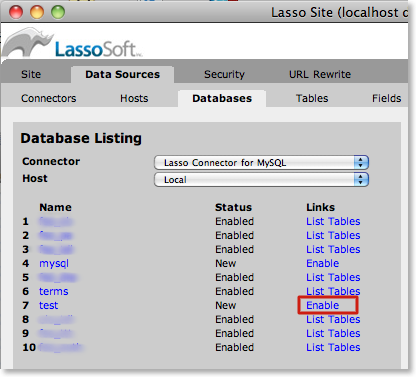This screenshot has height=377, width=416.
Task: Click the New status of the test row
Action: [226, 305]
